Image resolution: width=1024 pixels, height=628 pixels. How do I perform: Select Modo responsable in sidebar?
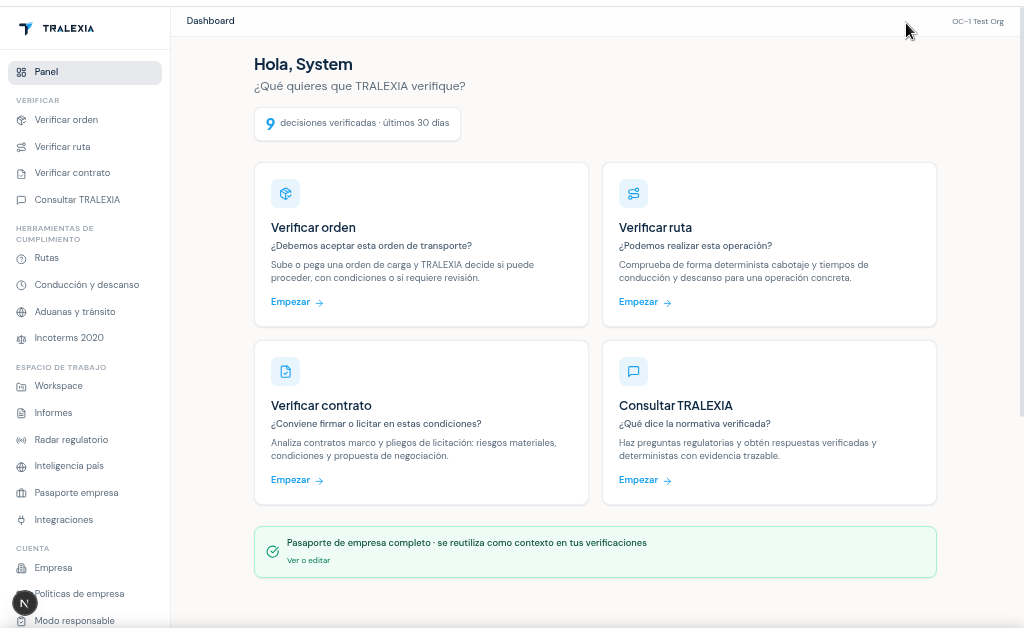pos(85,621)
